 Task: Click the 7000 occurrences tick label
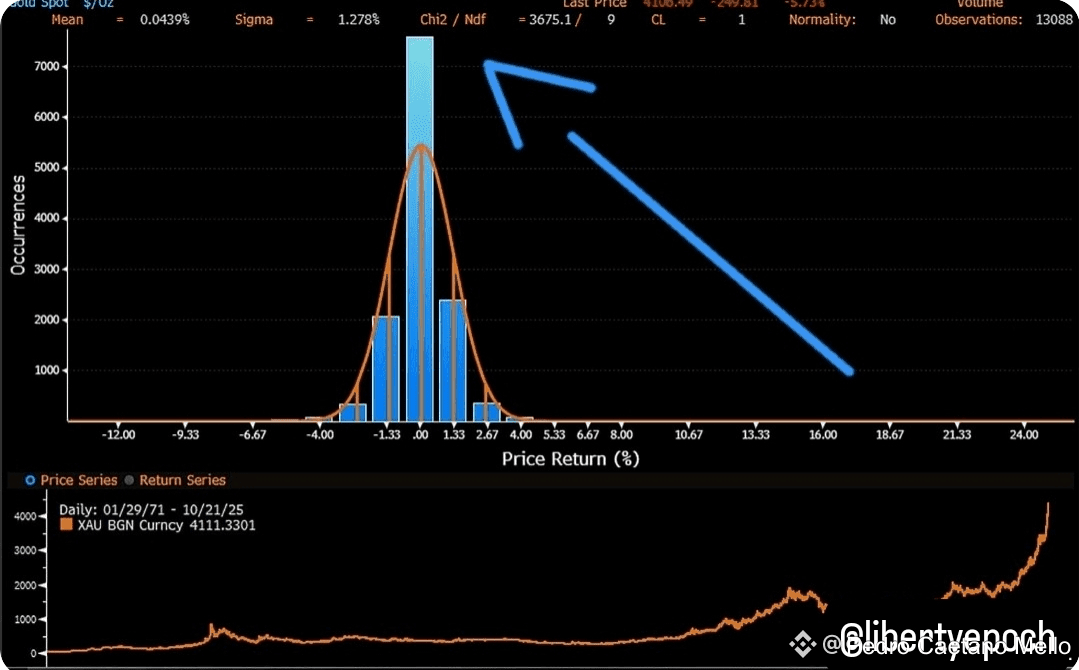(47, 67)
